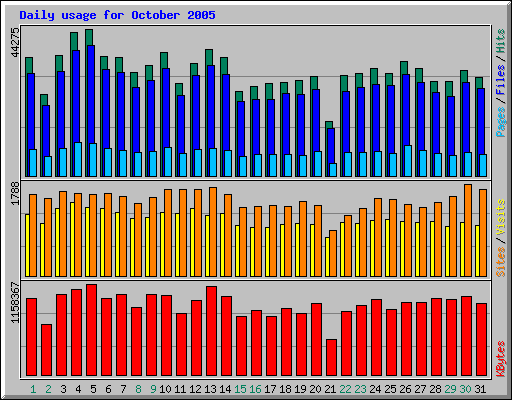Click day label 20 on the x-axis
Image resolution: width=512 pixels, height=400 pixels.
(x=315, y=389)
